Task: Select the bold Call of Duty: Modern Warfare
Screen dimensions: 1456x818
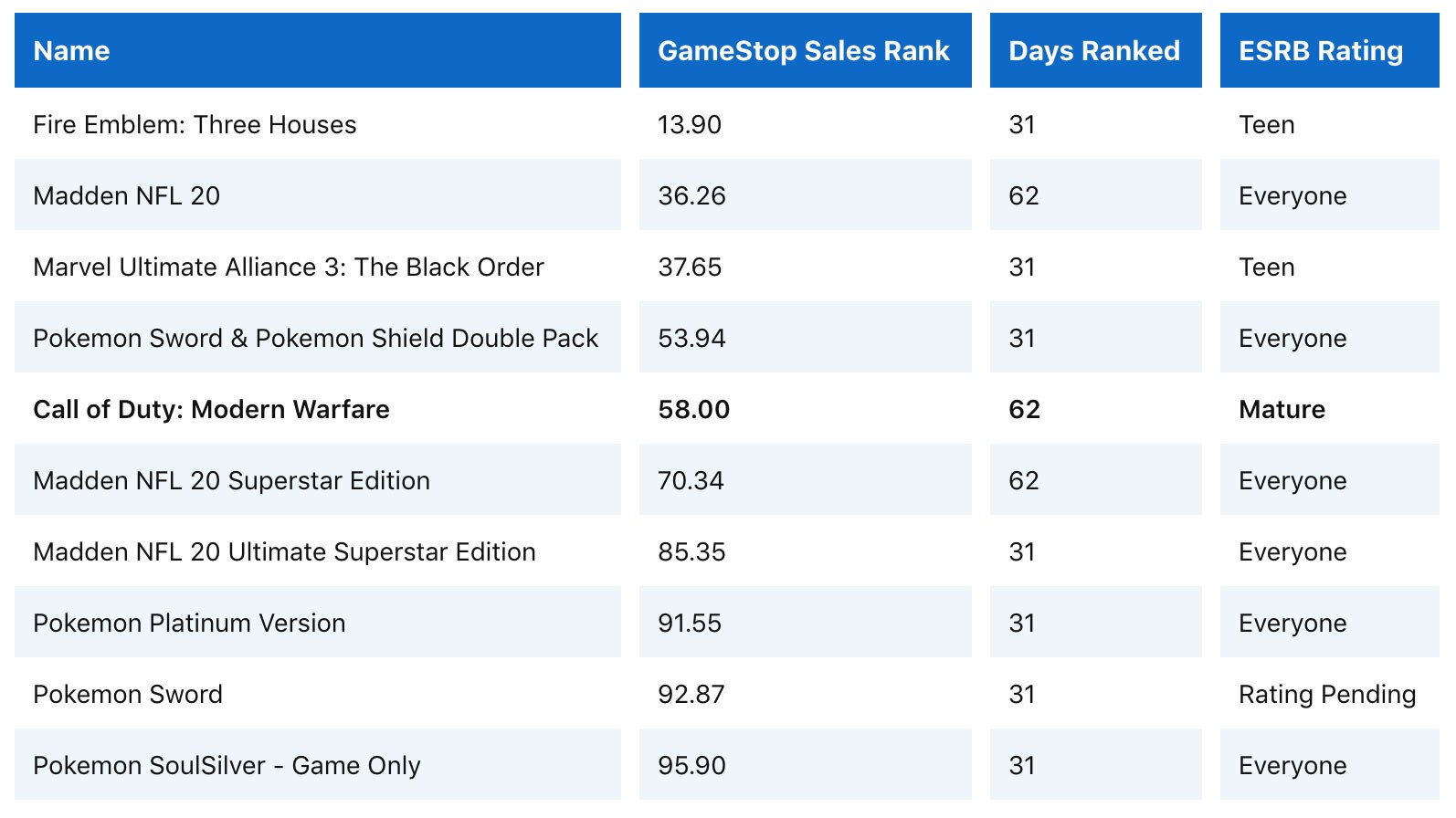Action: (211, 410)
